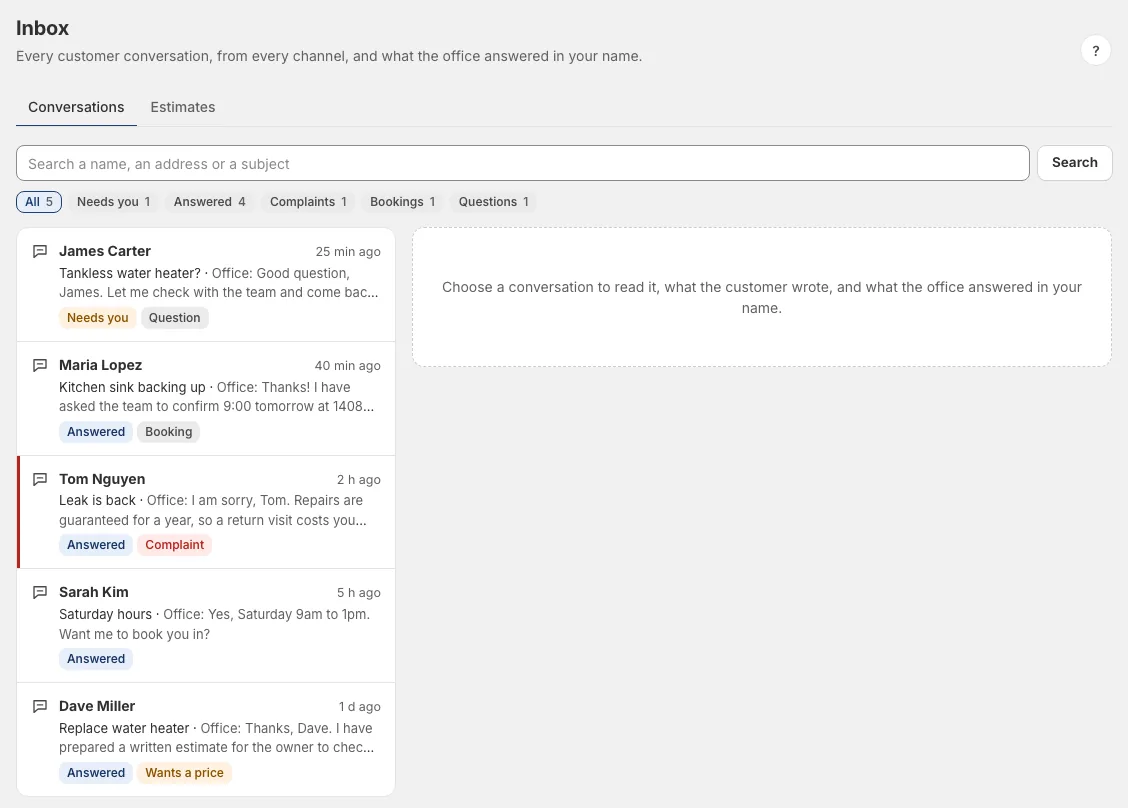Open Sarah Kim conversation name
Viewport: 1128px width, 808px height.
(94, 592)
